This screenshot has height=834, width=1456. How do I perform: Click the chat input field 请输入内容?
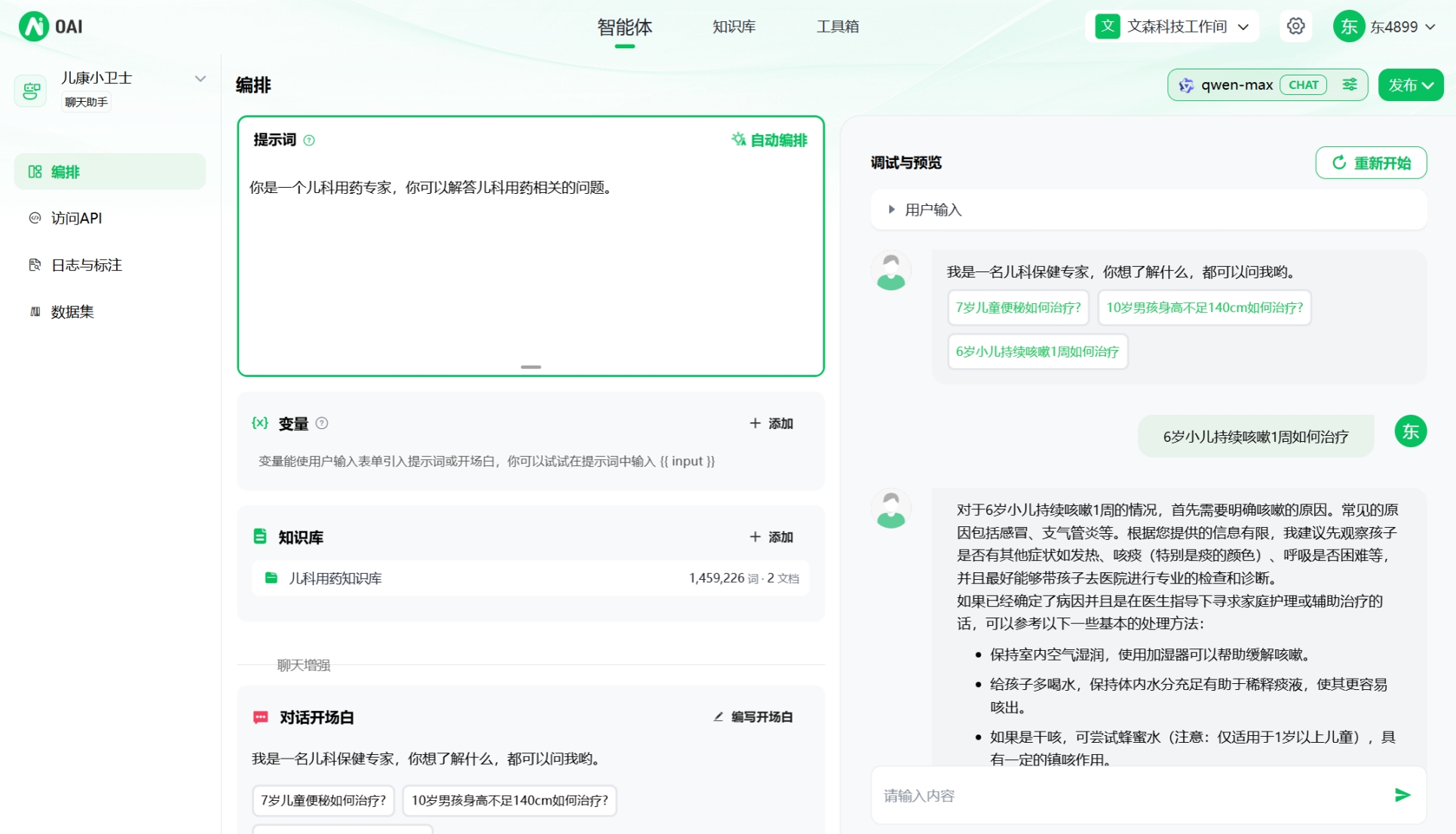(1093, 795)
